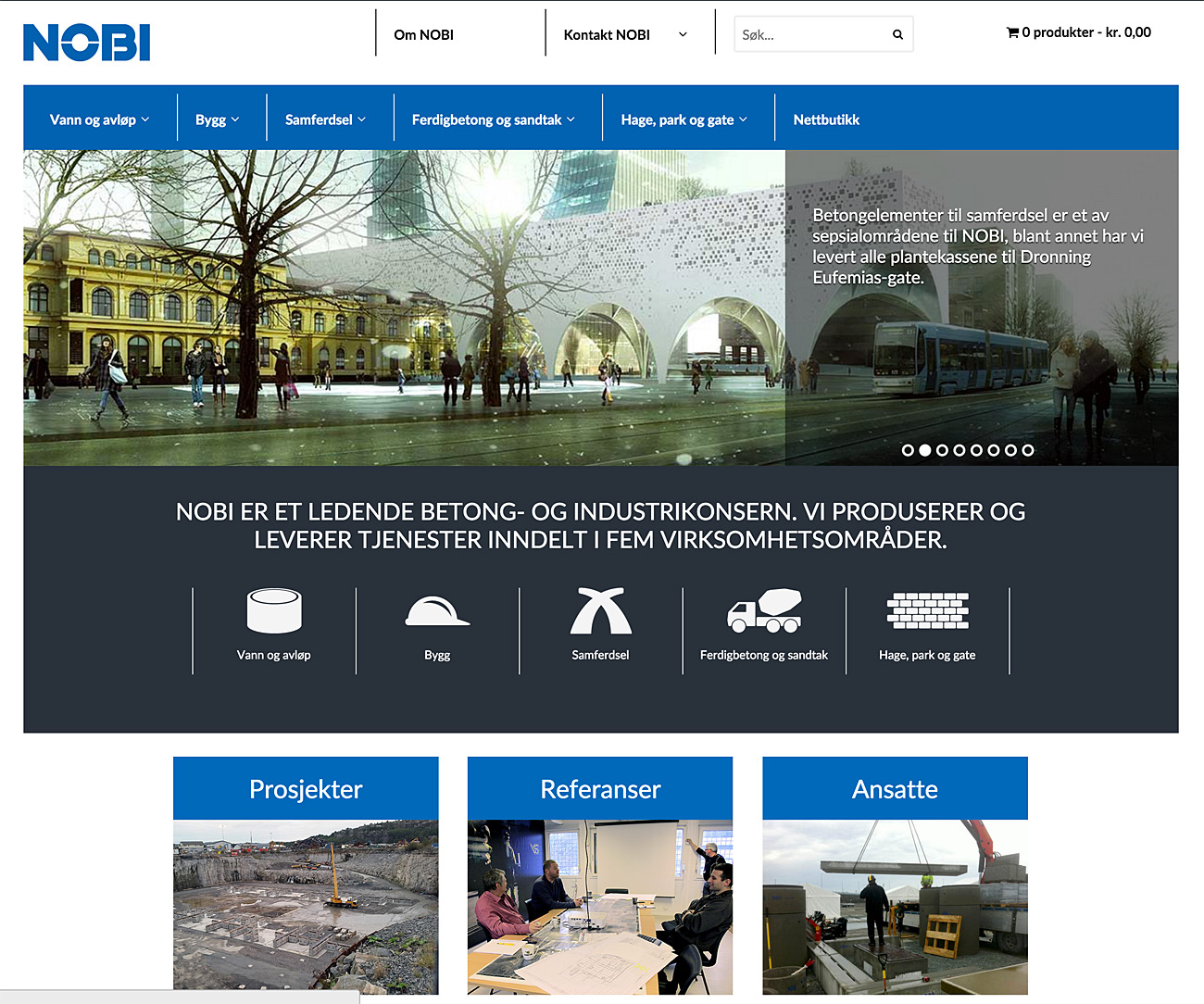Click the search magnifier icon
Image resolution: width=1204 pixels, height=1004 pixels.
click(897, 34)
